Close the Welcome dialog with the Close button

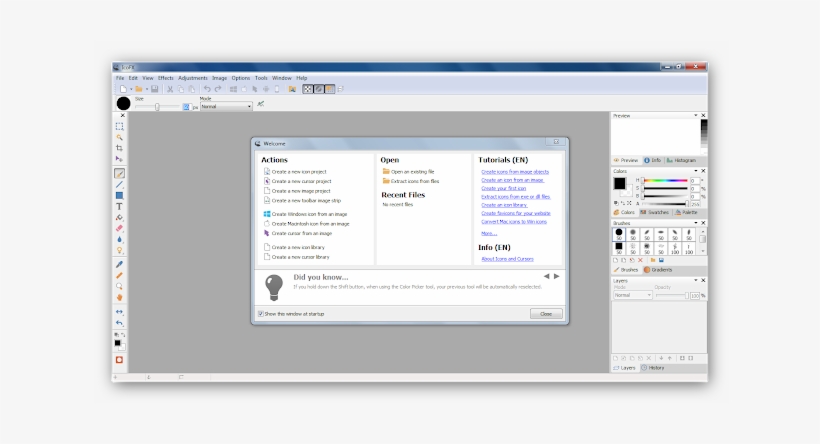(545, 314)
